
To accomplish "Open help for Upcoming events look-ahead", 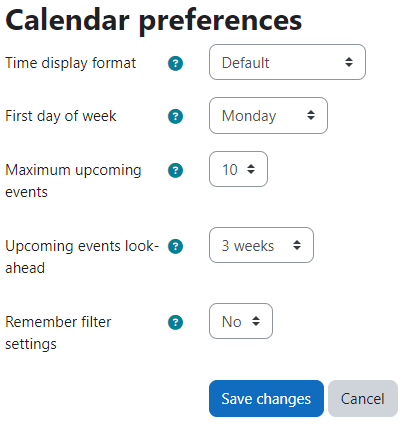I will (175, 246).
